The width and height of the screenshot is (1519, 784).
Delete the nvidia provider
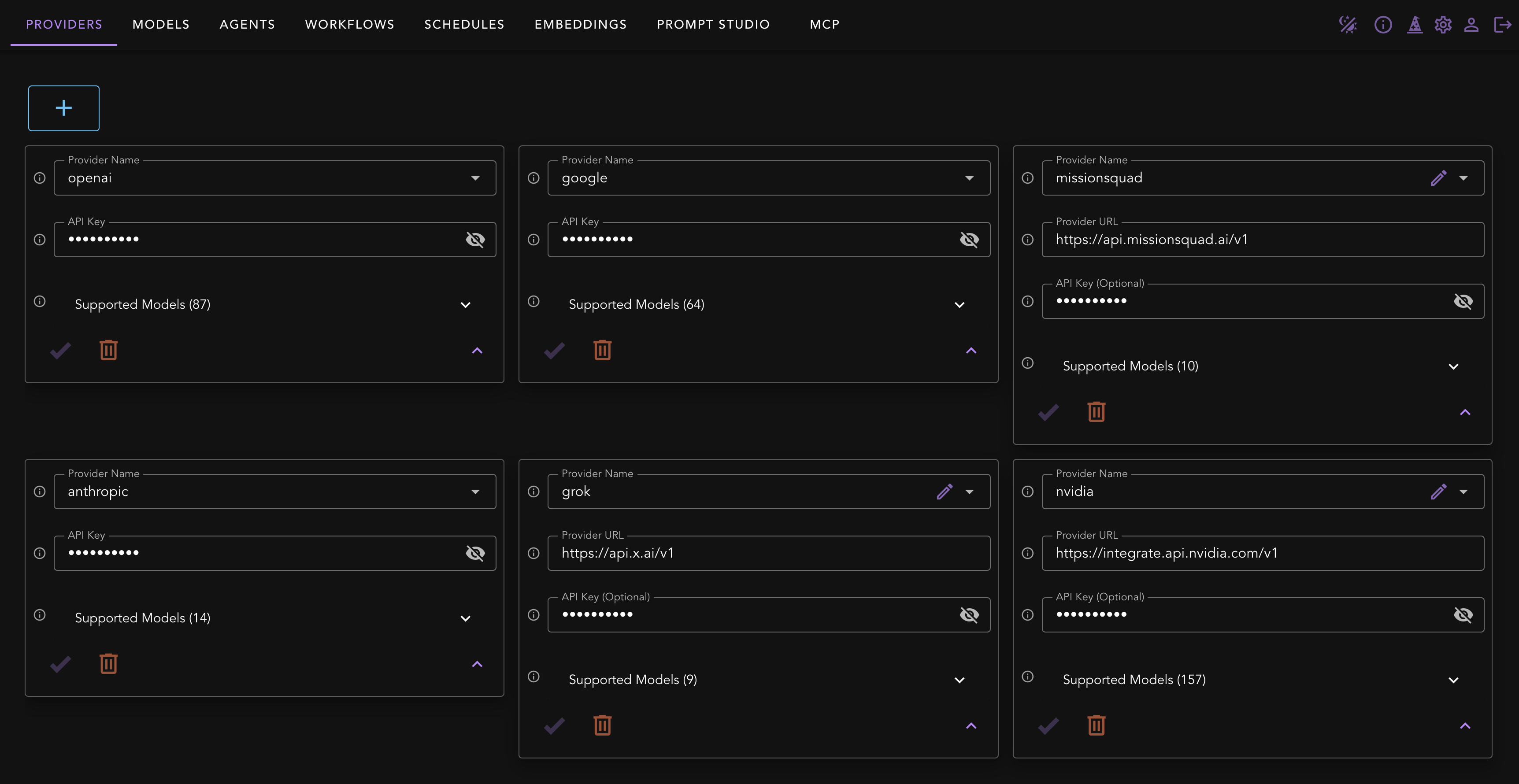point(1096,725)
